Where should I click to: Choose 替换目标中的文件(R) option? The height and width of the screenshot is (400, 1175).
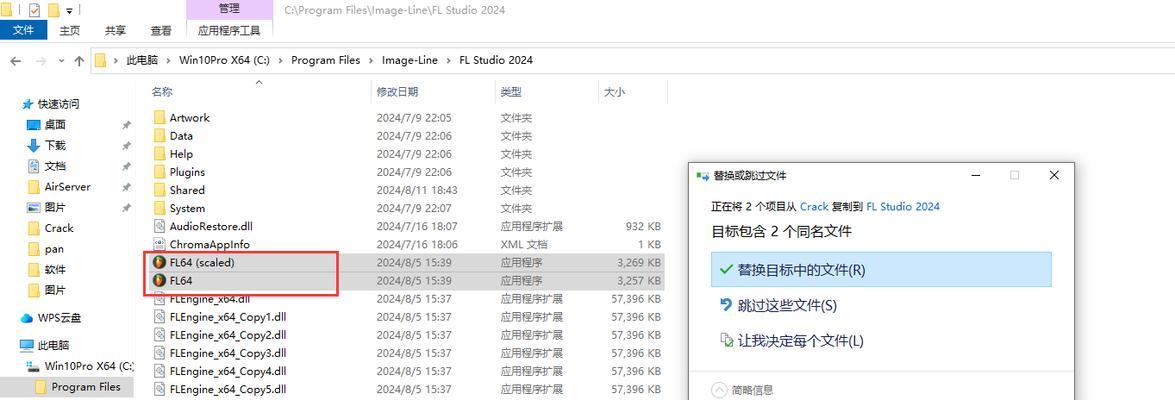coord(881,270)
